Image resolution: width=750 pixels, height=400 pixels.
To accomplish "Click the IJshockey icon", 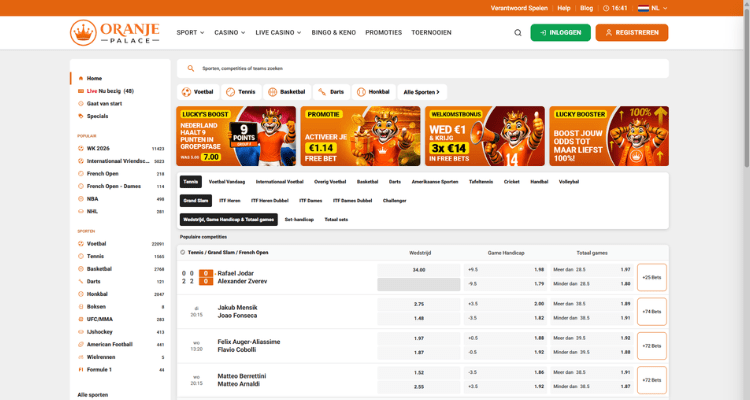I will coord(81,332).
